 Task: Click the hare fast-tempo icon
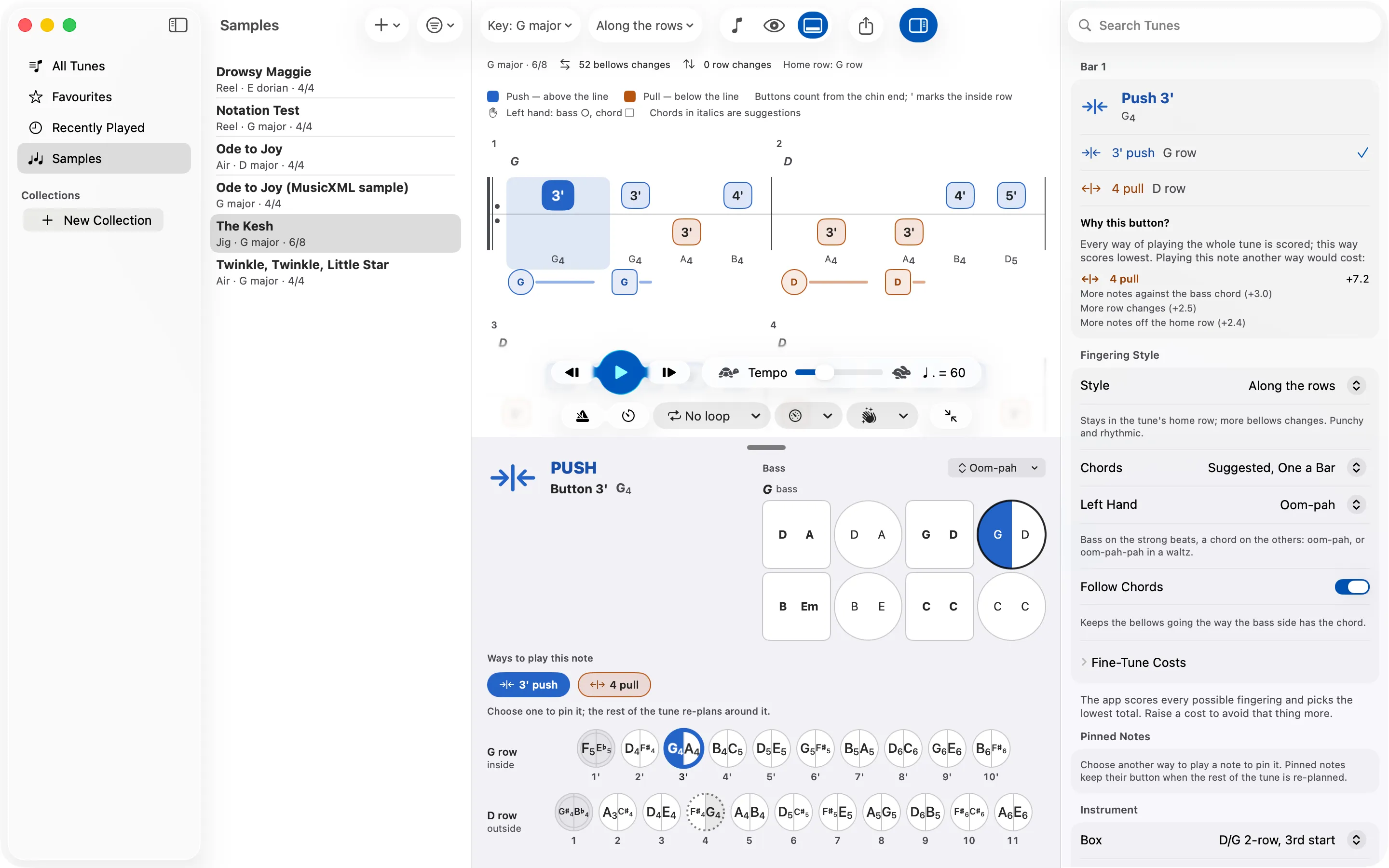[x=901, y=373]
